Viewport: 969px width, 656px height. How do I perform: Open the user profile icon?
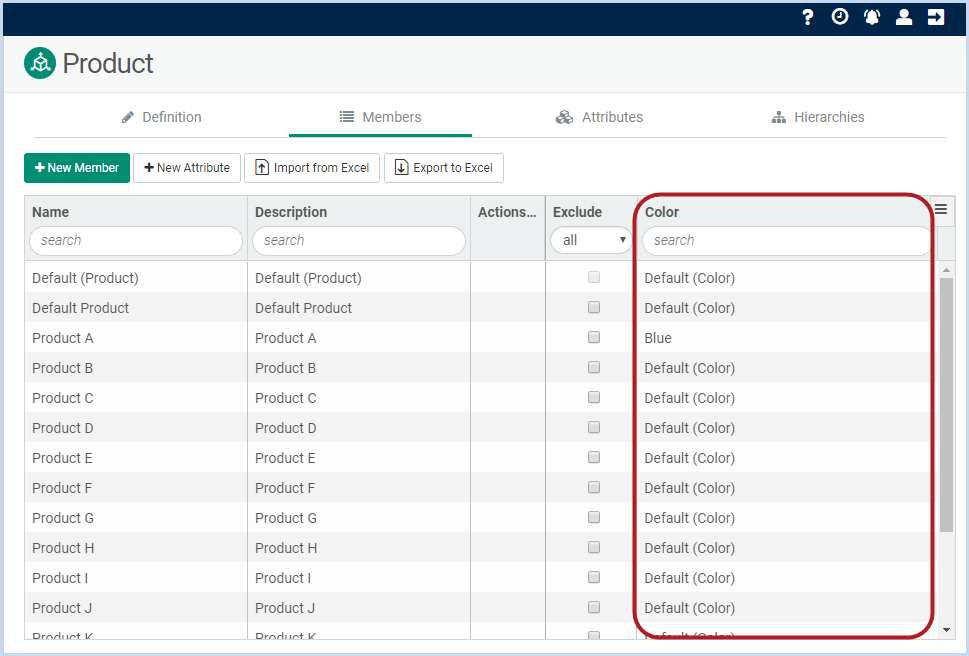[904, 17]
